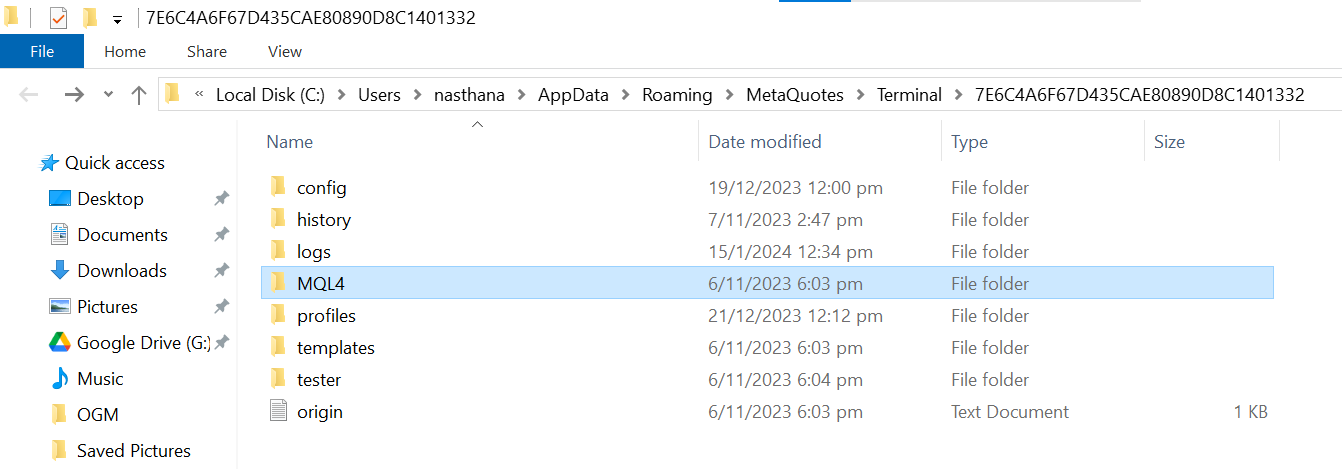Go up one folder level arrow
Viewport: 1342px width, 469px height.
click(x=138, y=95)
